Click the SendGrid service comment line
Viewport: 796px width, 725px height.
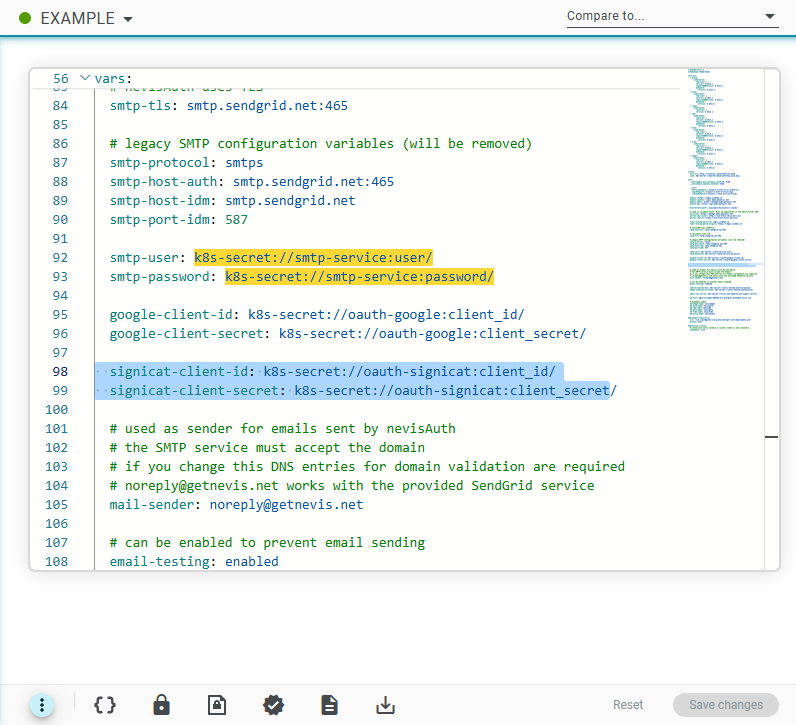coord(352,486)
